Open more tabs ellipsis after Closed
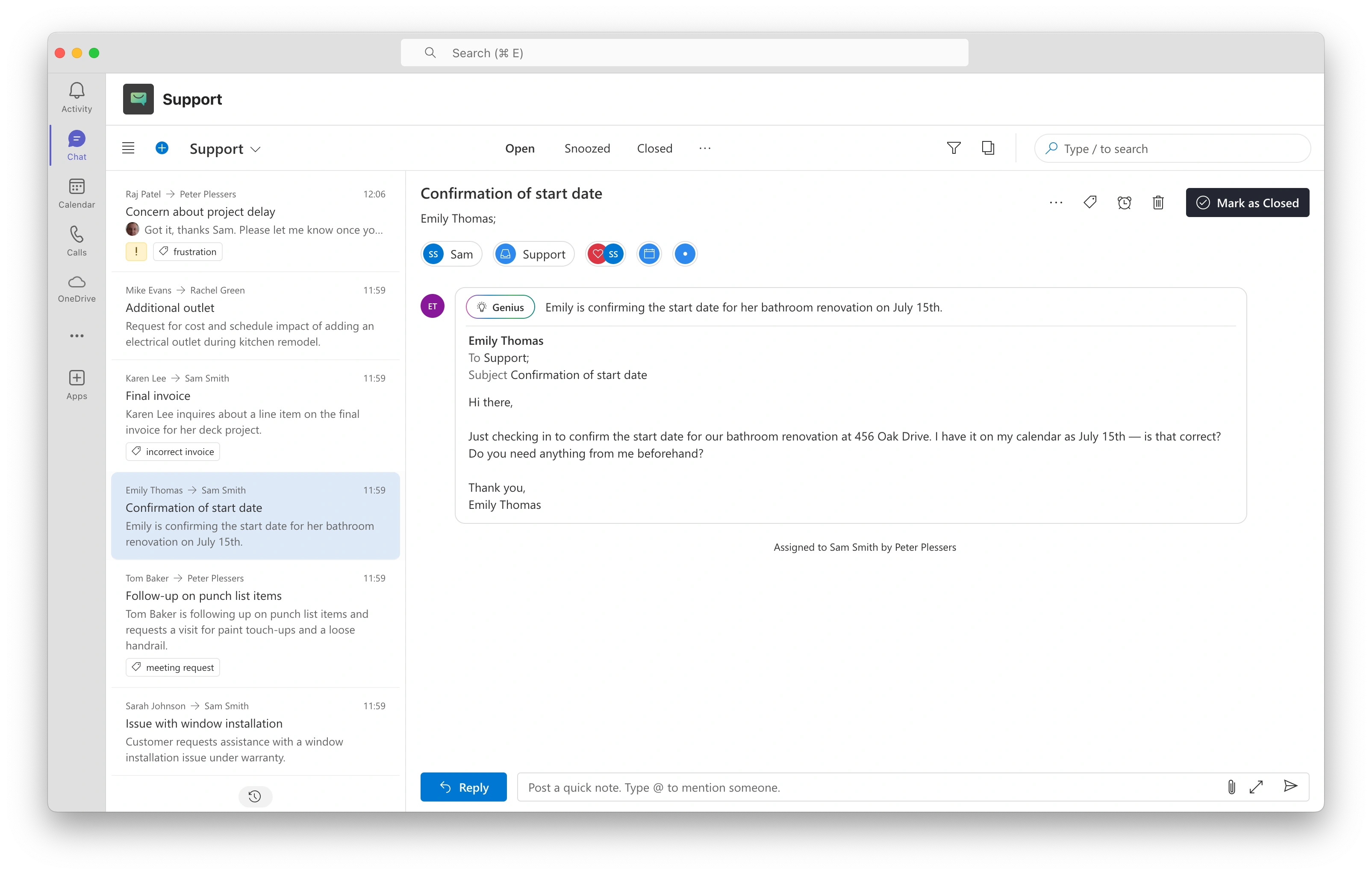This screenshot has width=1372, height=875. 705,148
